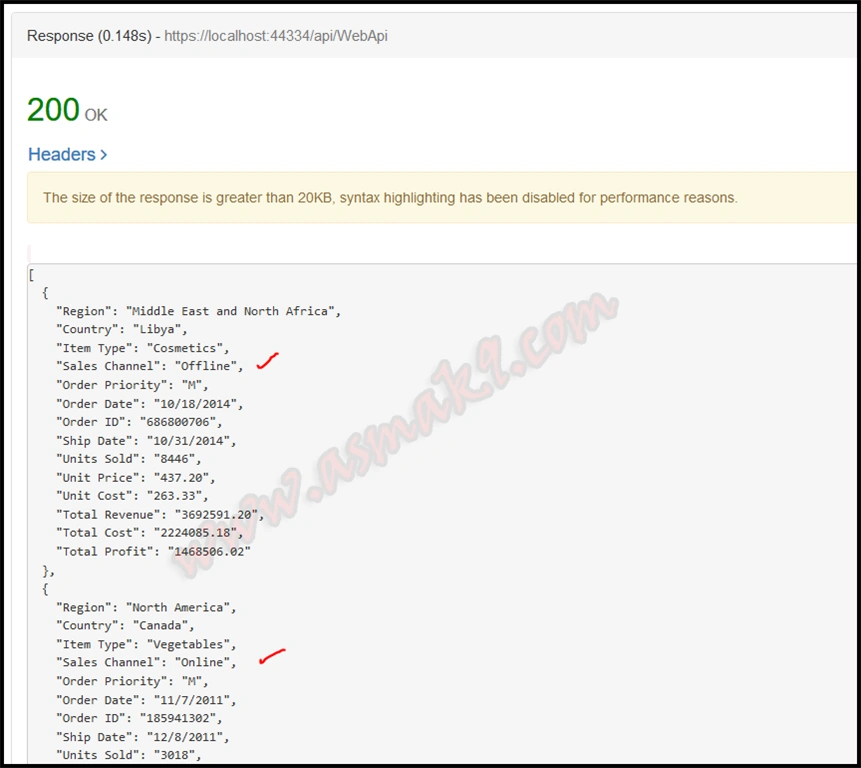Select the "Item Type": "Cosmetics" line
Viewport: 861px width, 768px height.
142,348
